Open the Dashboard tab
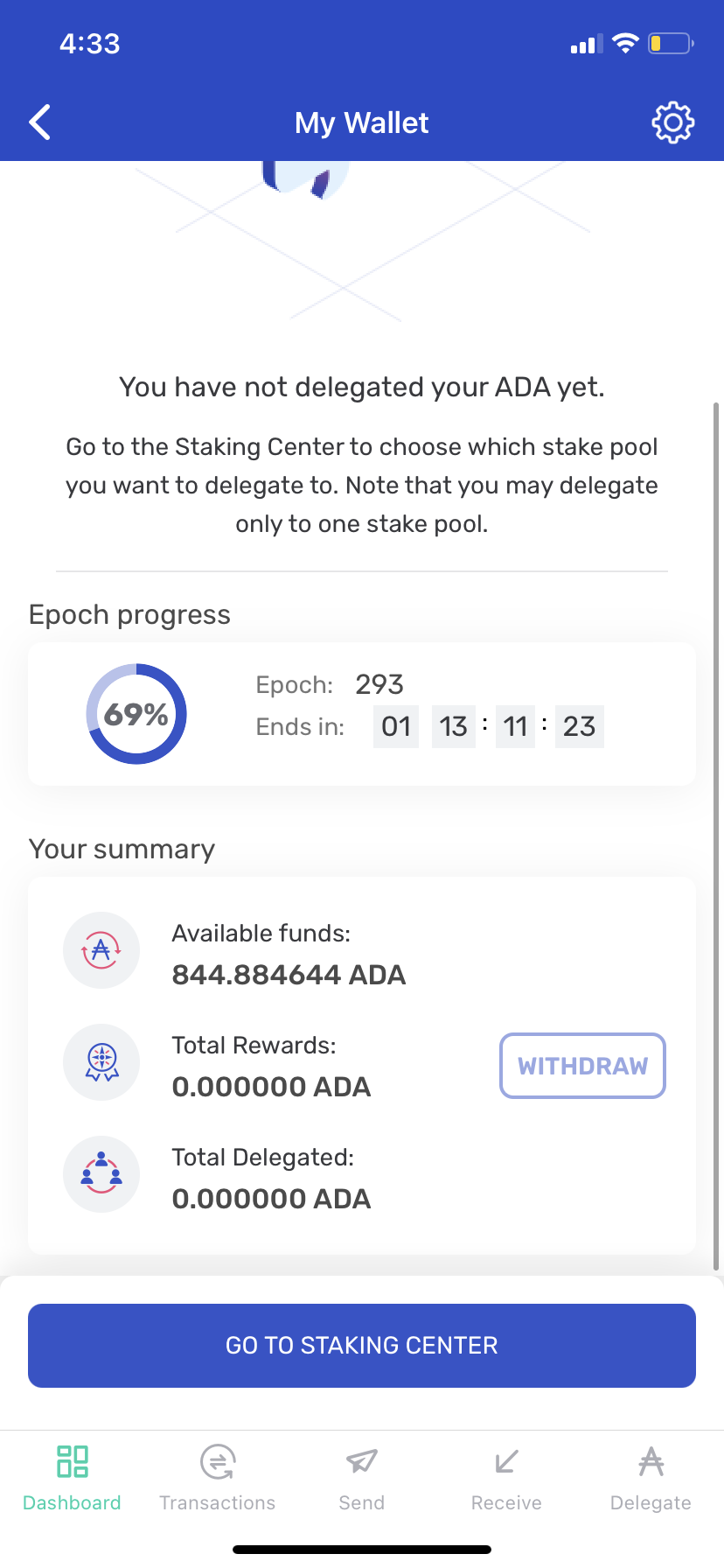This screenshot has width=724, height=1568. (72, 1478)
